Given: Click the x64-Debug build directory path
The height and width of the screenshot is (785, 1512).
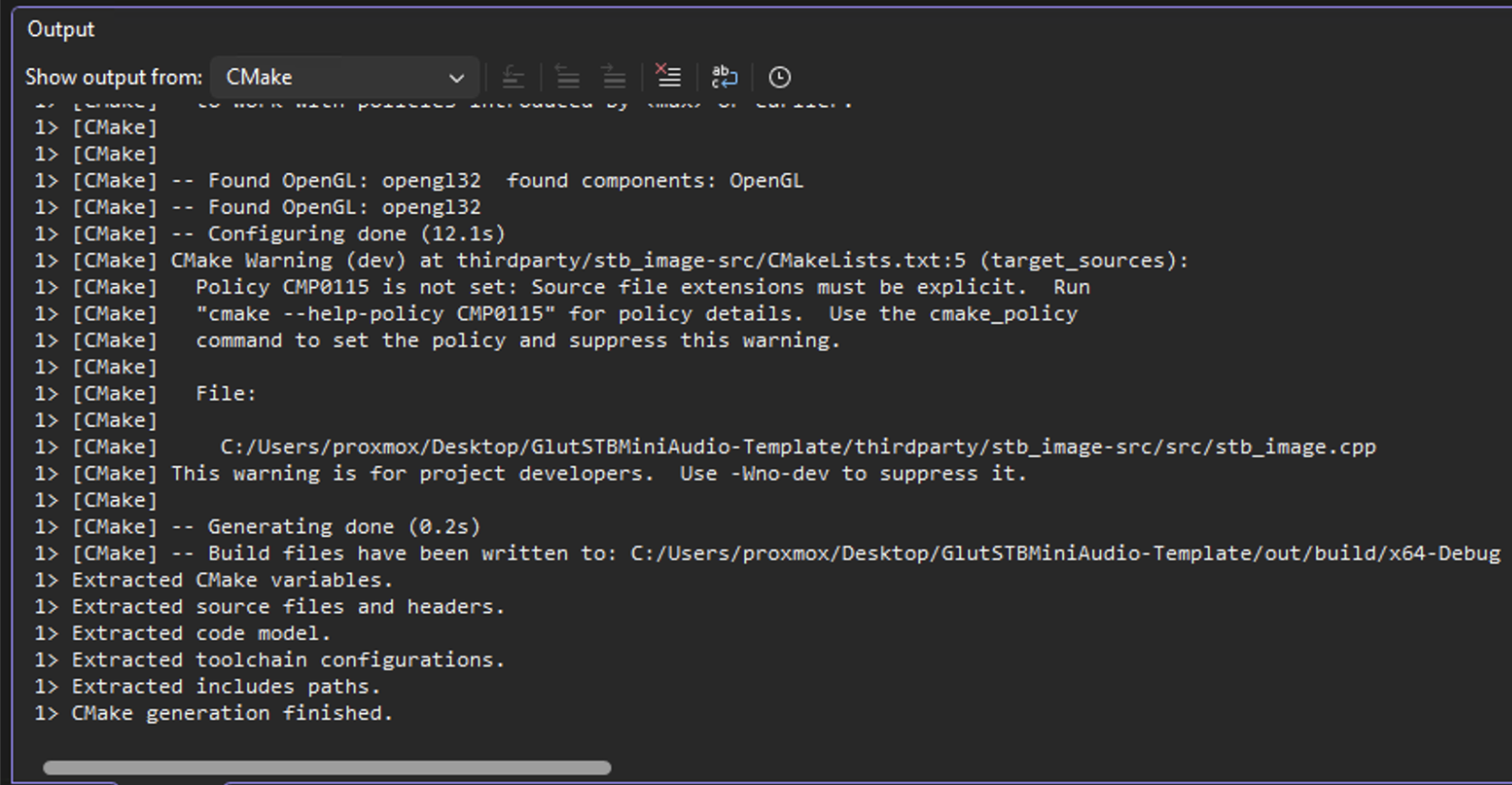Looking at the screenshot, I should tap(1064, 554).
